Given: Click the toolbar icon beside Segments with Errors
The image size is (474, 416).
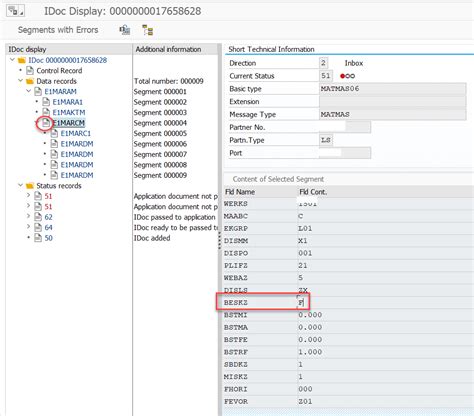Looking at the screenshot, I should pos(125,30).
